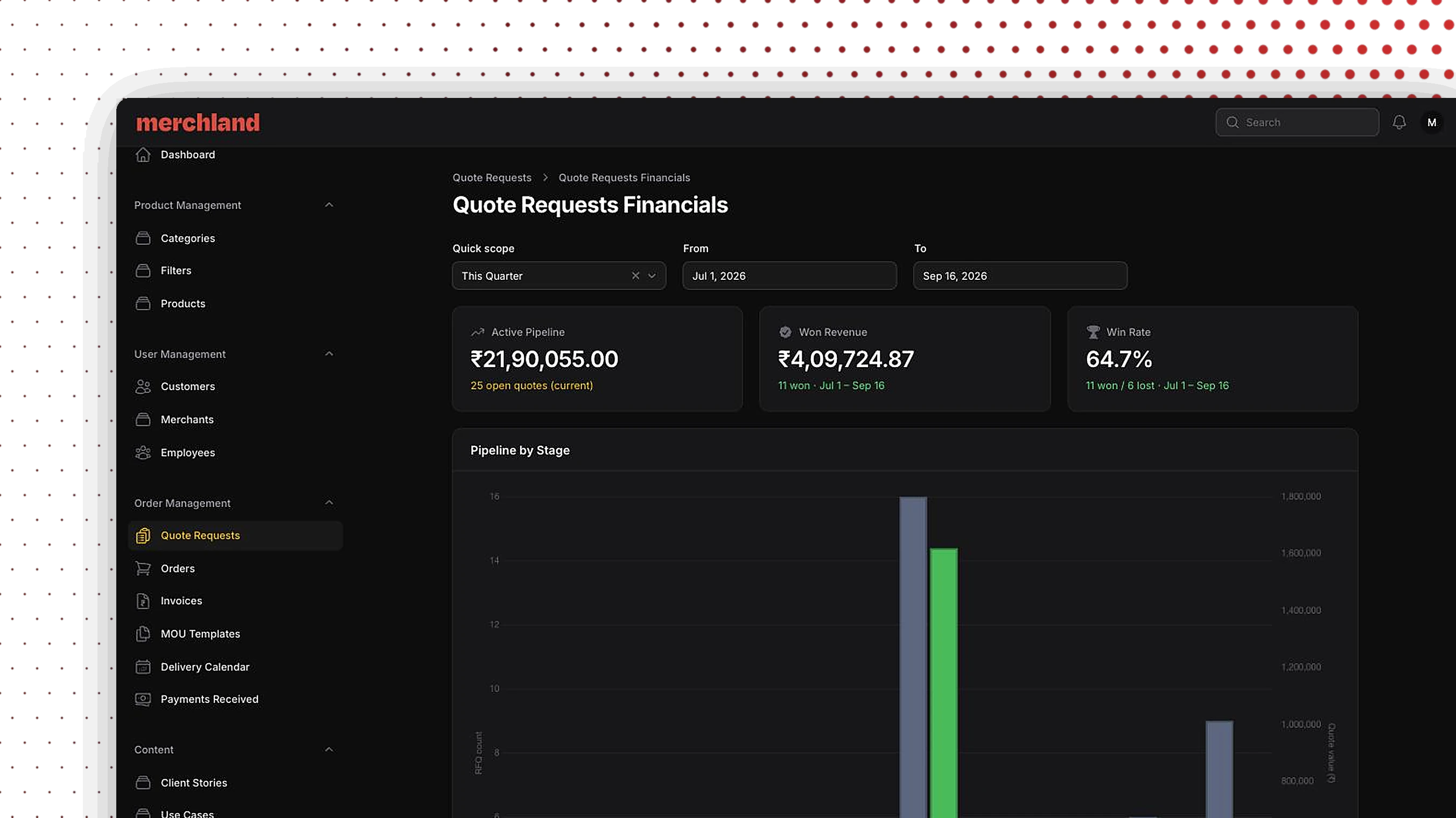This screenshot has width=1456, height=818.
Task: Open the Quick scope dropdown arrow
Action: coord(652,276)
